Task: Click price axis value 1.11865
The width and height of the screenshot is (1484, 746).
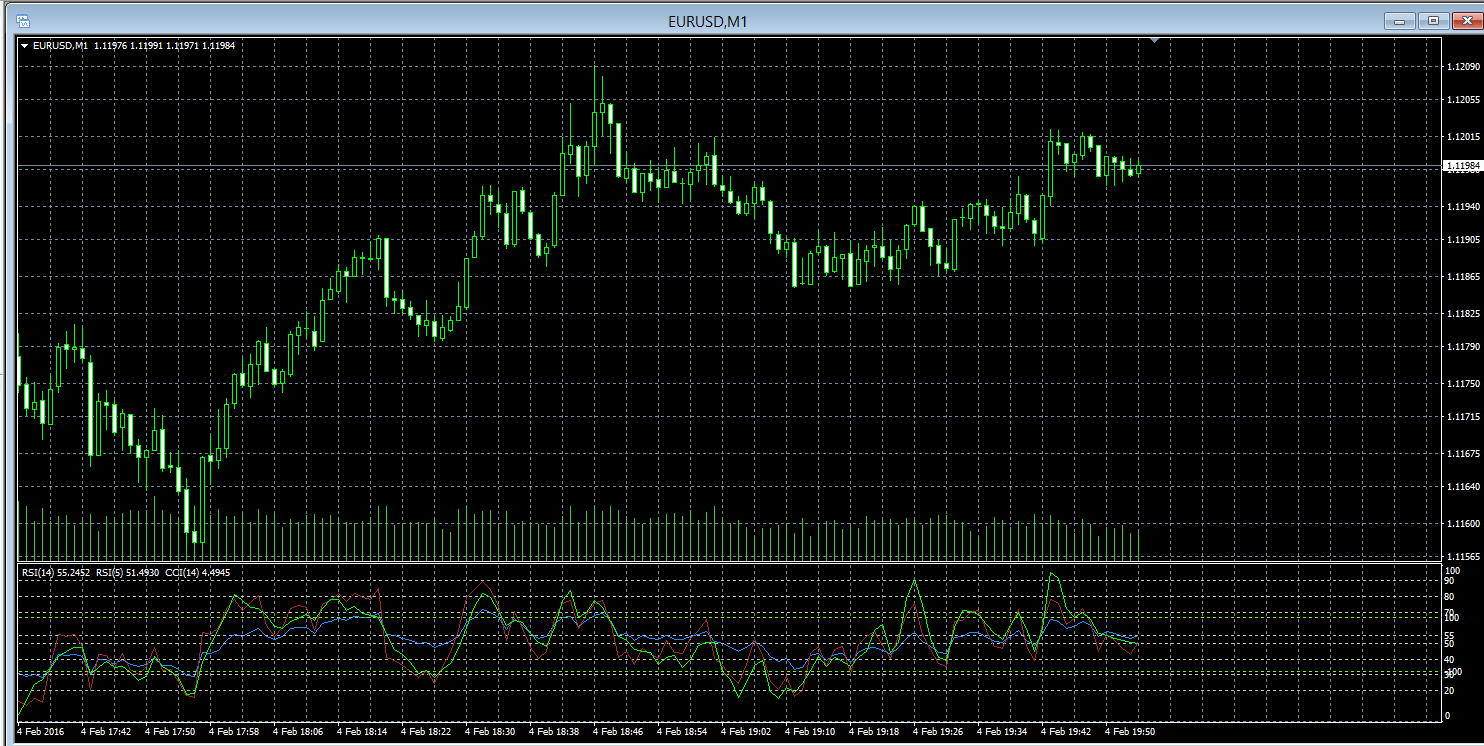Action: [1462, 277]
